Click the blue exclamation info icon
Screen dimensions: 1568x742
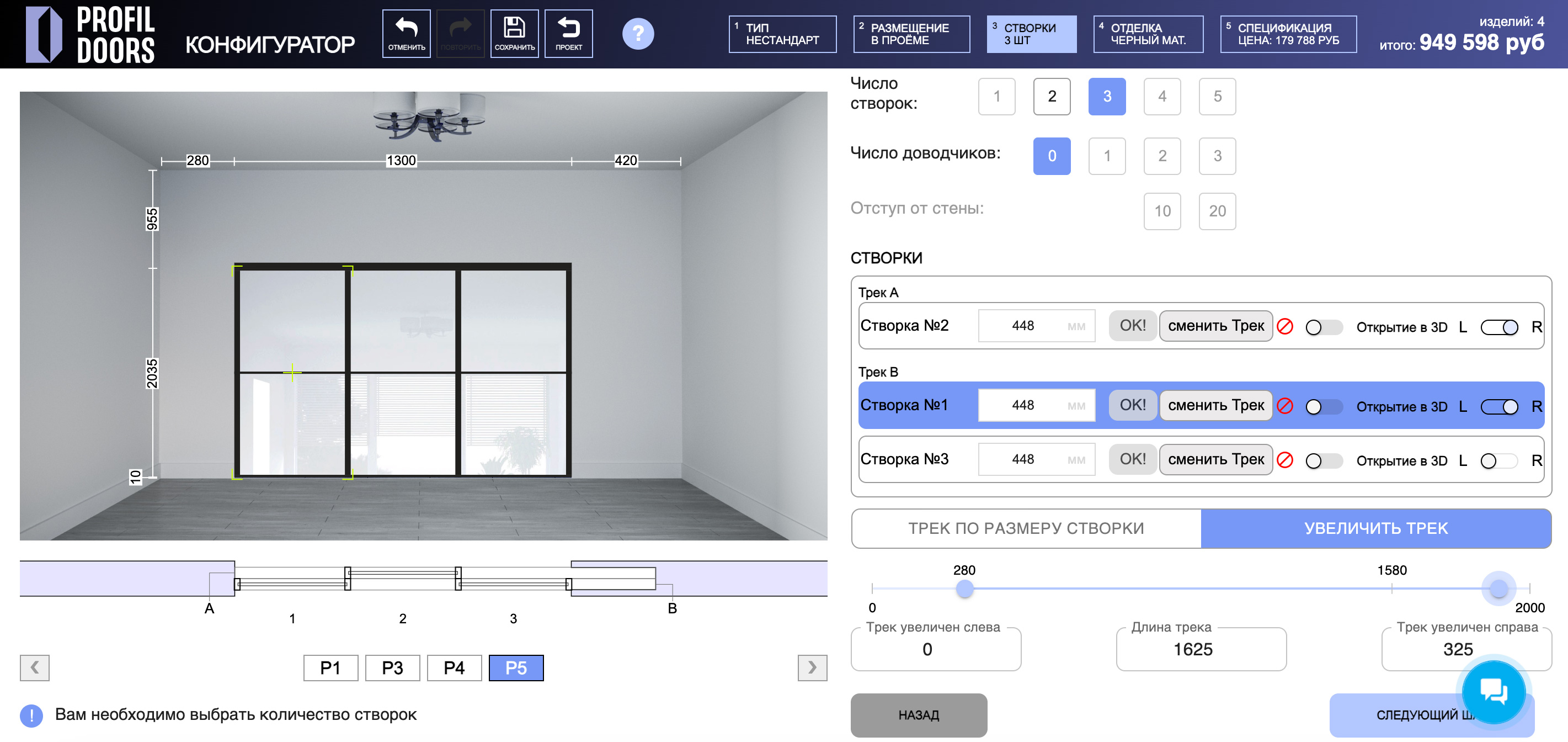tap(31, 715)
